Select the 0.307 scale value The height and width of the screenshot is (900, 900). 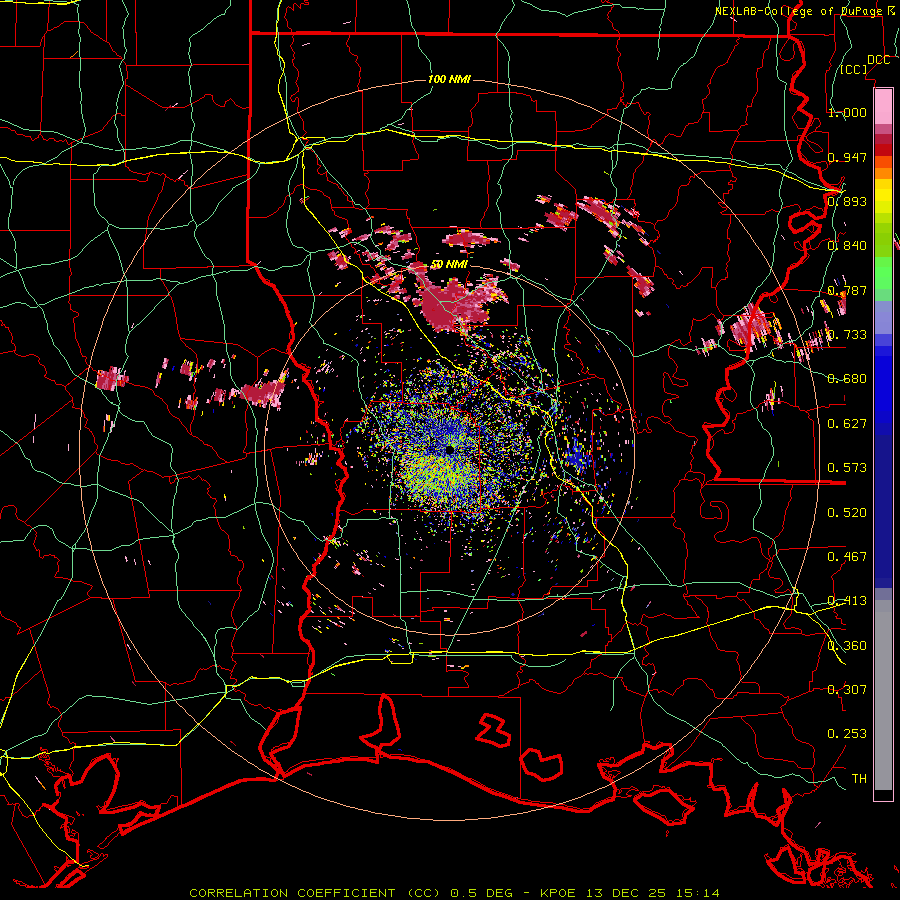[847, 690]
